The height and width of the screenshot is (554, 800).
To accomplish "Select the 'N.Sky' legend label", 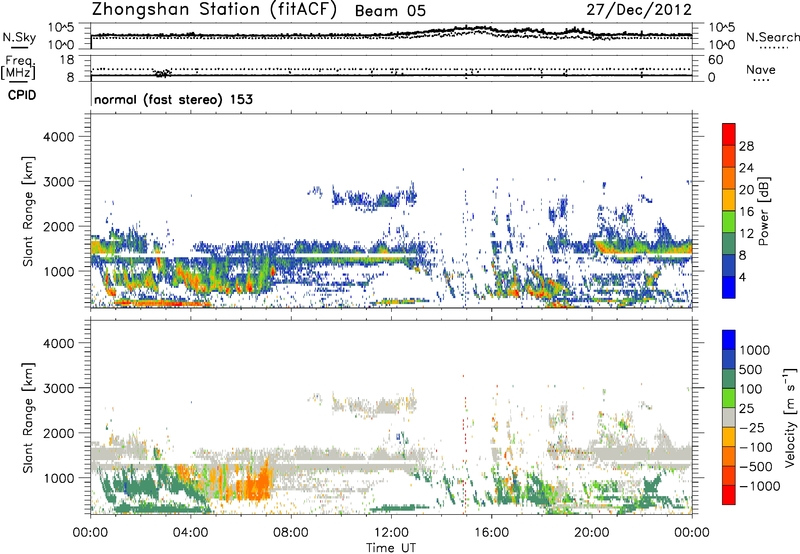I will [19, 37].
